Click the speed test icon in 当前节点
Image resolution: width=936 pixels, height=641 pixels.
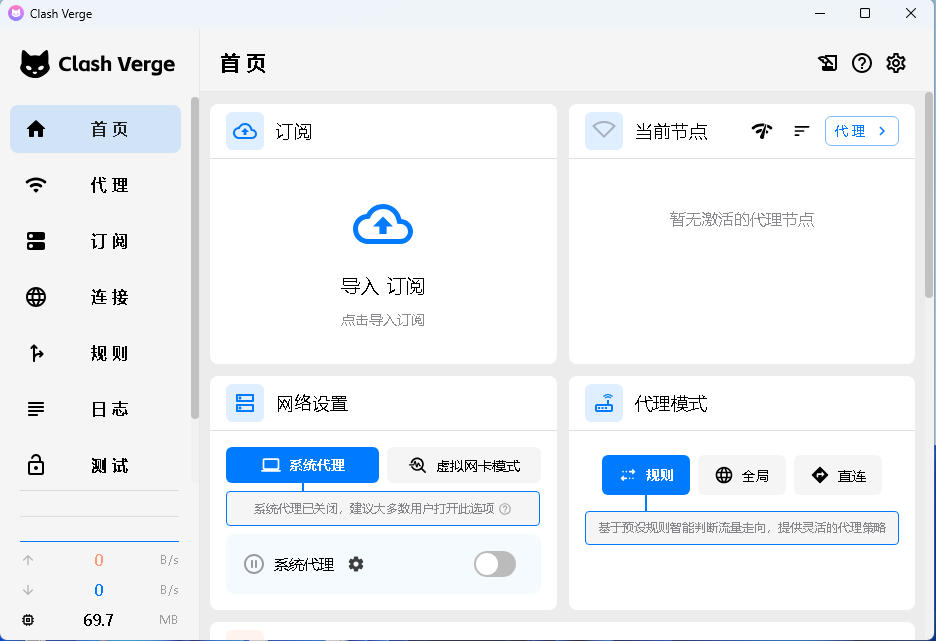tap(762, 131)
